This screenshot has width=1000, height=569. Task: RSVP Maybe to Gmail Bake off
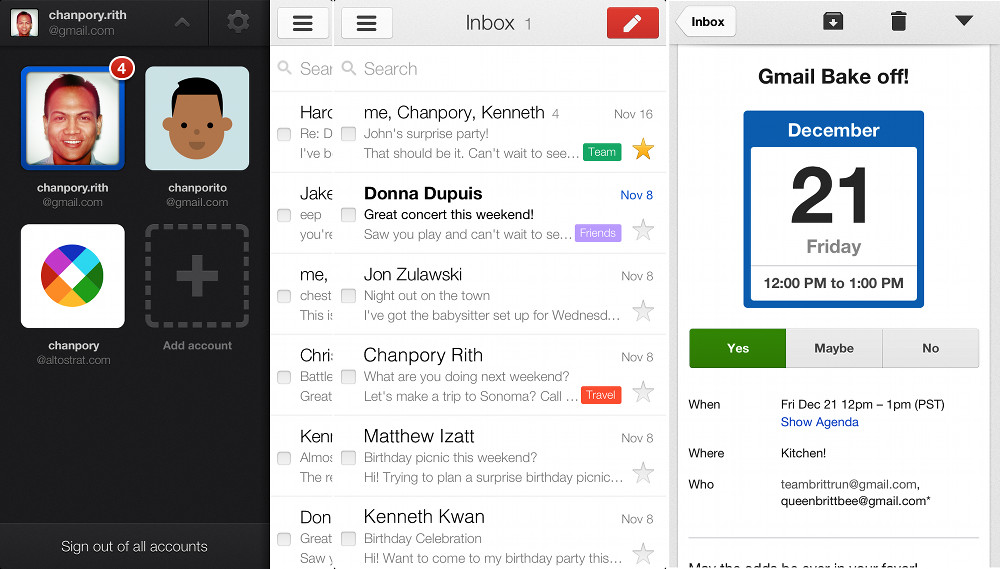tap(834, 348)
